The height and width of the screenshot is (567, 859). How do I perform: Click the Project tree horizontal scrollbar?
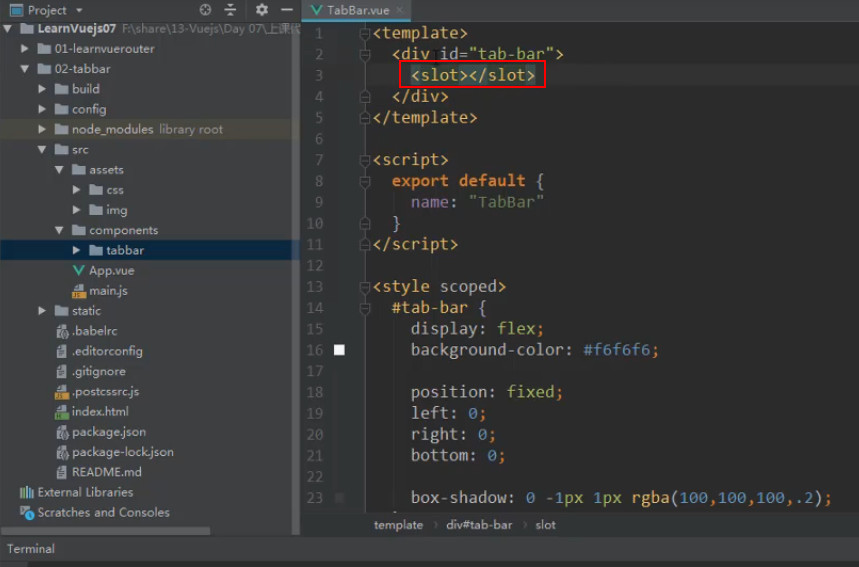(x=106, y=531)
